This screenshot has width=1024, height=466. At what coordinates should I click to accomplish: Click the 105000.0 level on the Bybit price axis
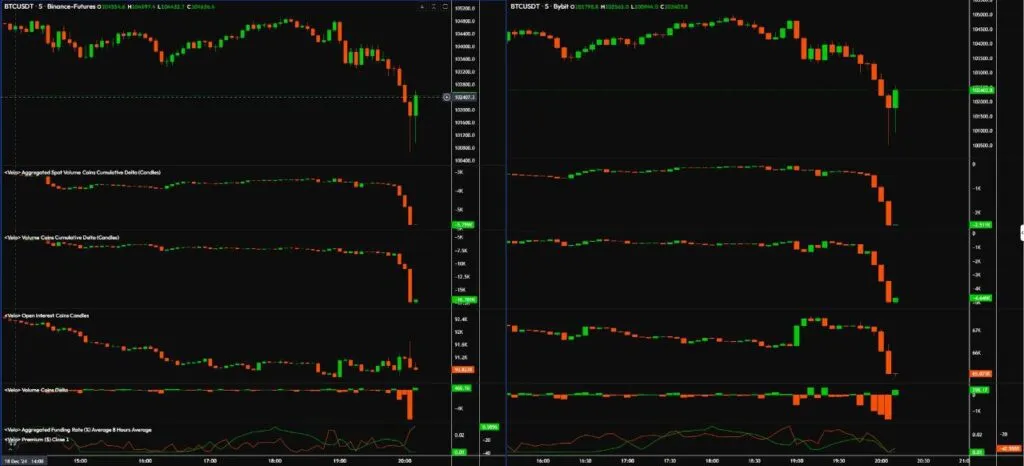pyautogui.click(x=982, y=14)
